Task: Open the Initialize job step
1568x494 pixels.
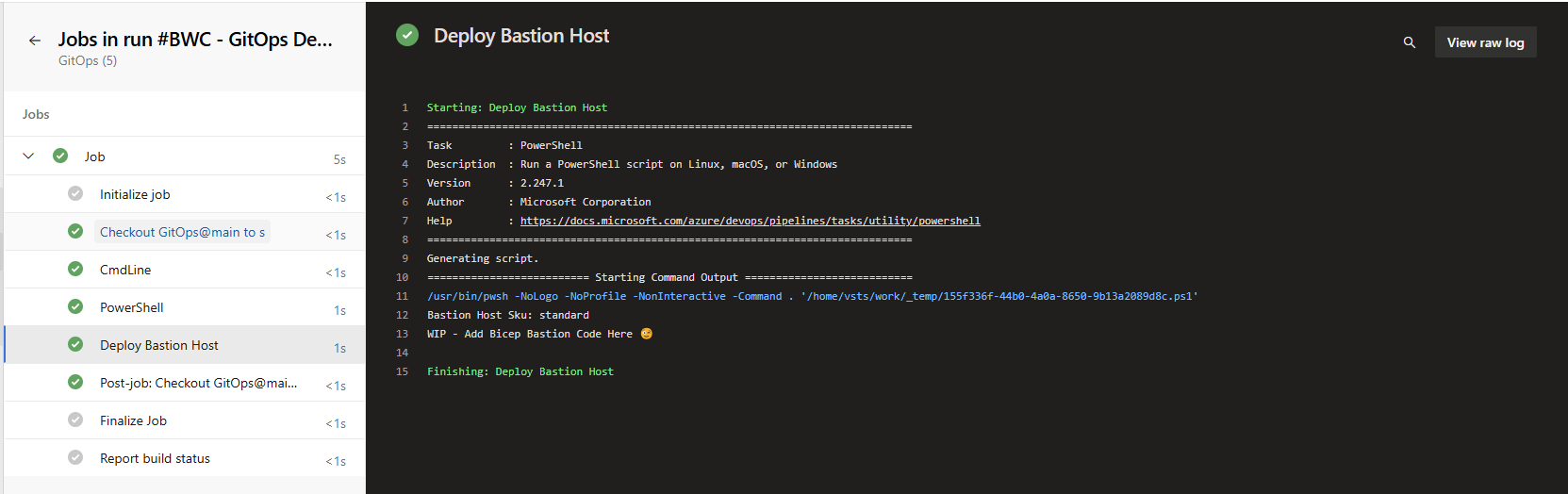Action: point(185,194)
